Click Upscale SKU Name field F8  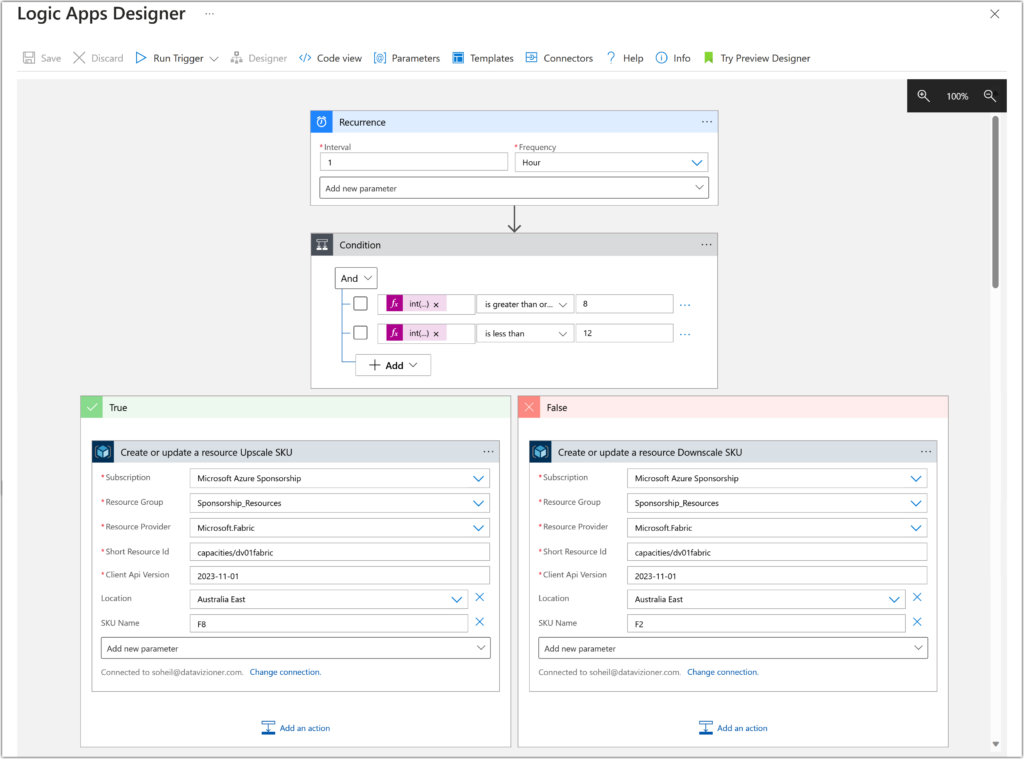point(329,624)
